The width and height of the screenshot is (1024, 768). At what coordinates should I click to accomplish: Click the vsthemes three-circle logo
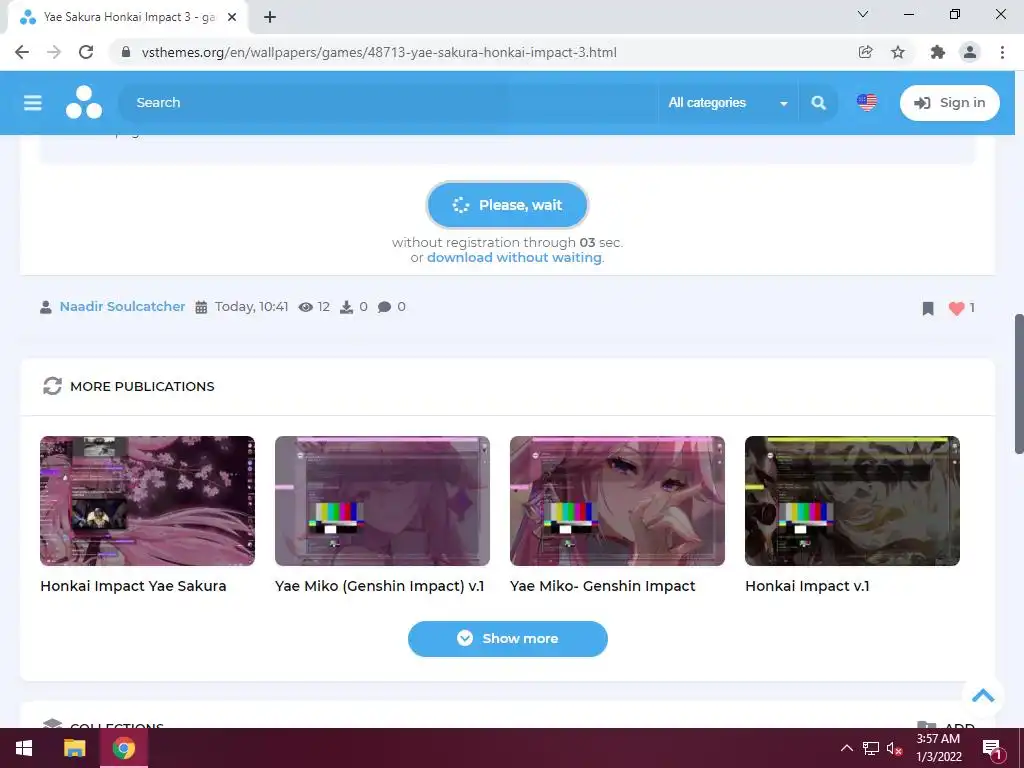(x=84, y=103)
